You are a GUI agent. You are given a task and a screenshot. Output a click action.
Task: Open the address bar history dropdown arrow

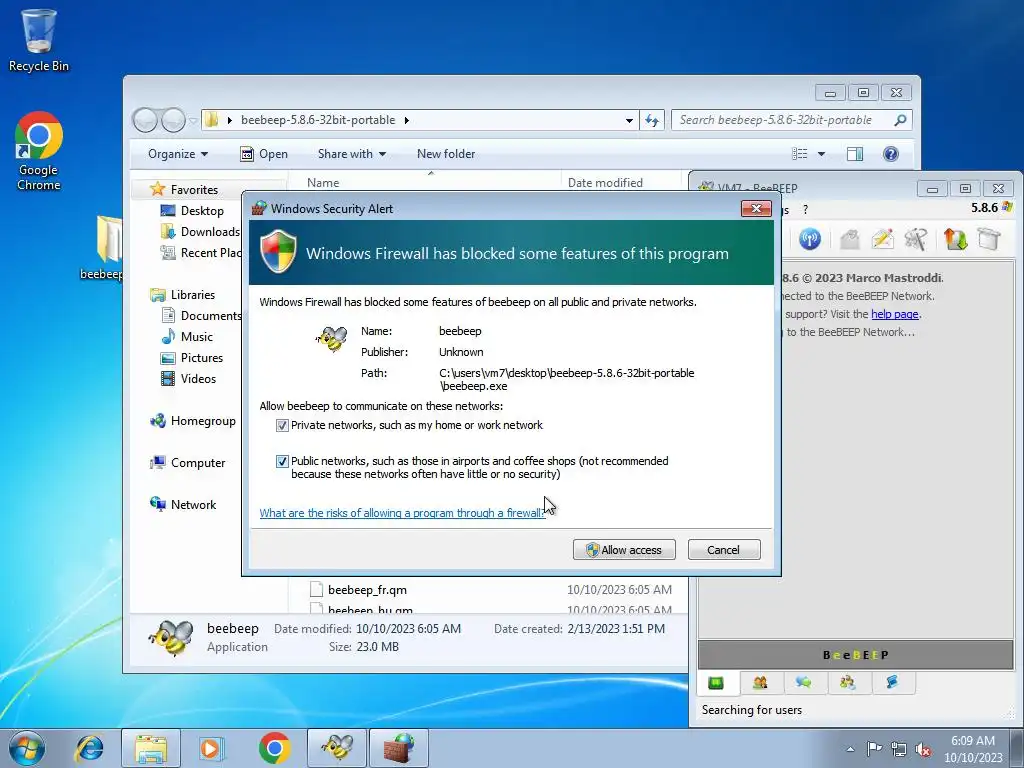[x=630, y=120]
